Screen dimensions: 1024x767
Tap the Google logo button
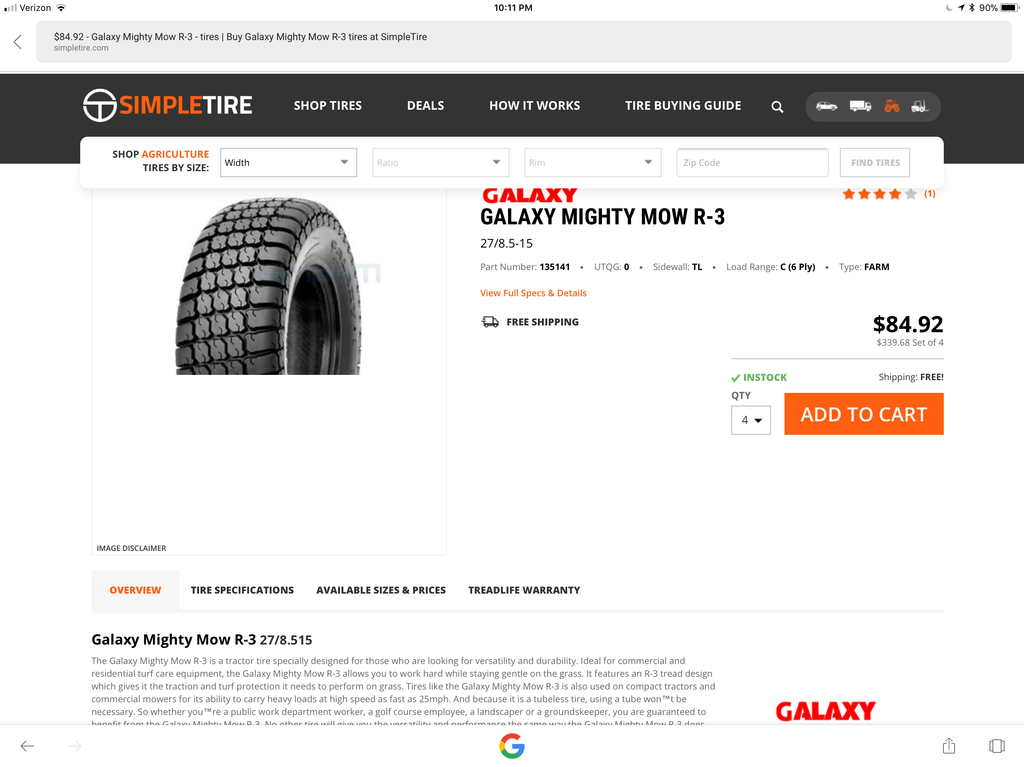(512, 745)
